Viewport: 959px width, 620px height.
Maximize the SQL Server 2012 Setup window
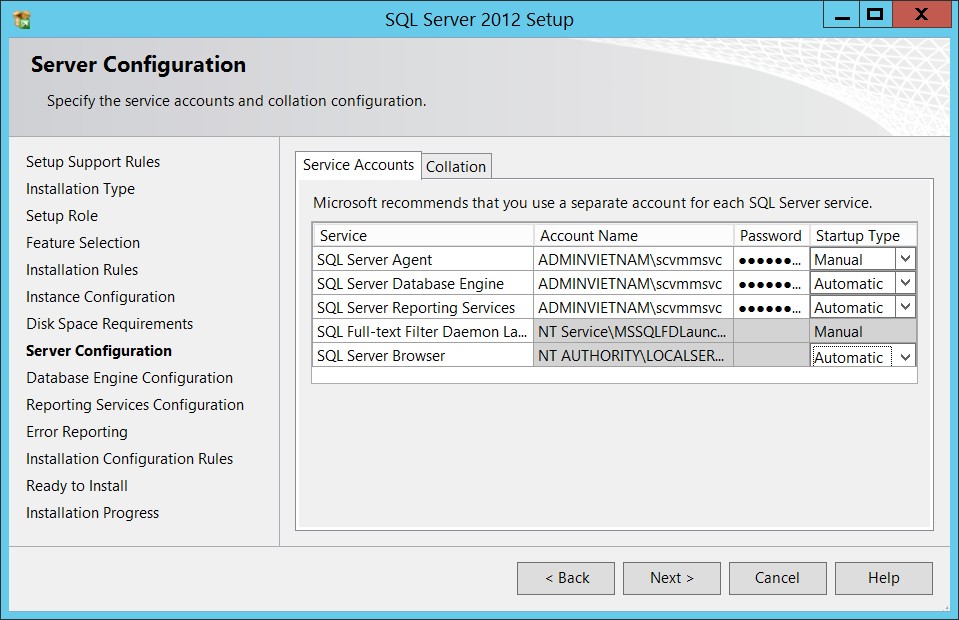coord(876,15)
